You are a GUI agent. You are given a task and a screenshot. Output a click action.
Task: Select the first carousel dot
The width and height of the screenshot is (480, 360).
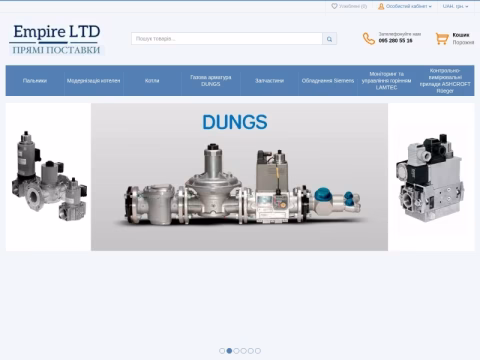click(x=222, y=351)
